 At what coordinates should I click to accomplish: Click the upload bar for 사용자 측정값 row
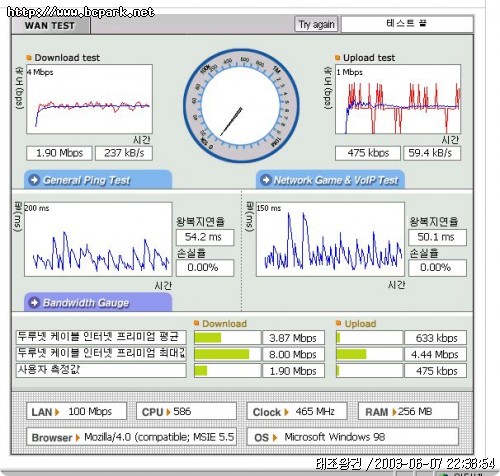[369, 371]
